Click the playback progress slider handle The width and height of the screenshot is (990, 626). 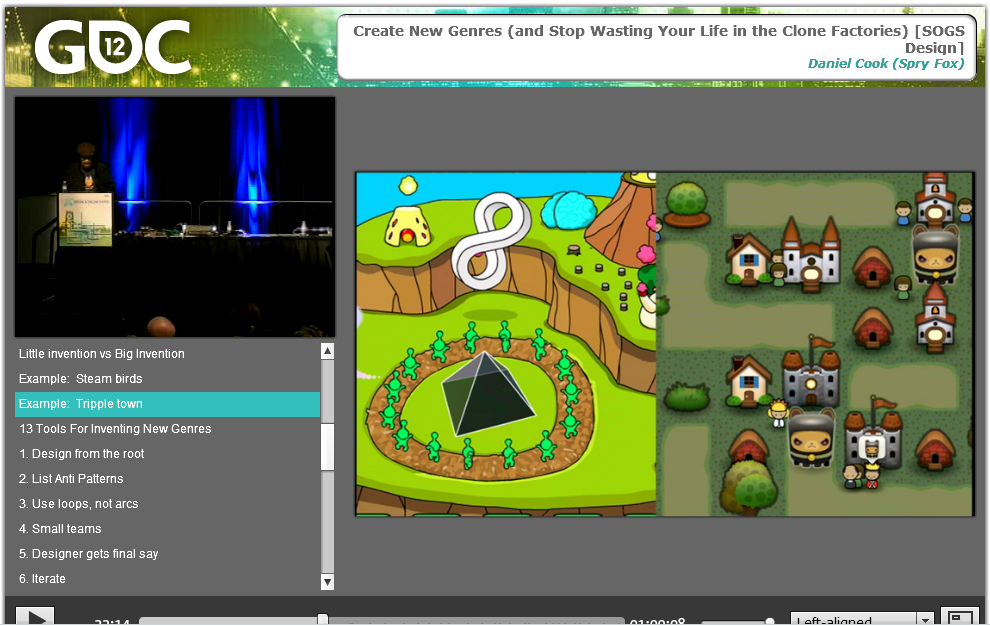click(323, 620)
